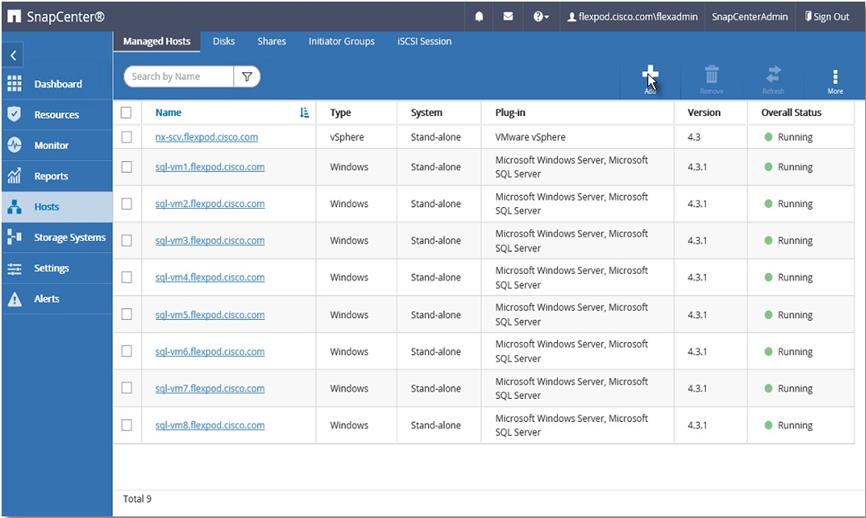Open host link sql-vm2.flexpod.cisco.com
This screenshot has height=518, width=866.
click(210, 204)
